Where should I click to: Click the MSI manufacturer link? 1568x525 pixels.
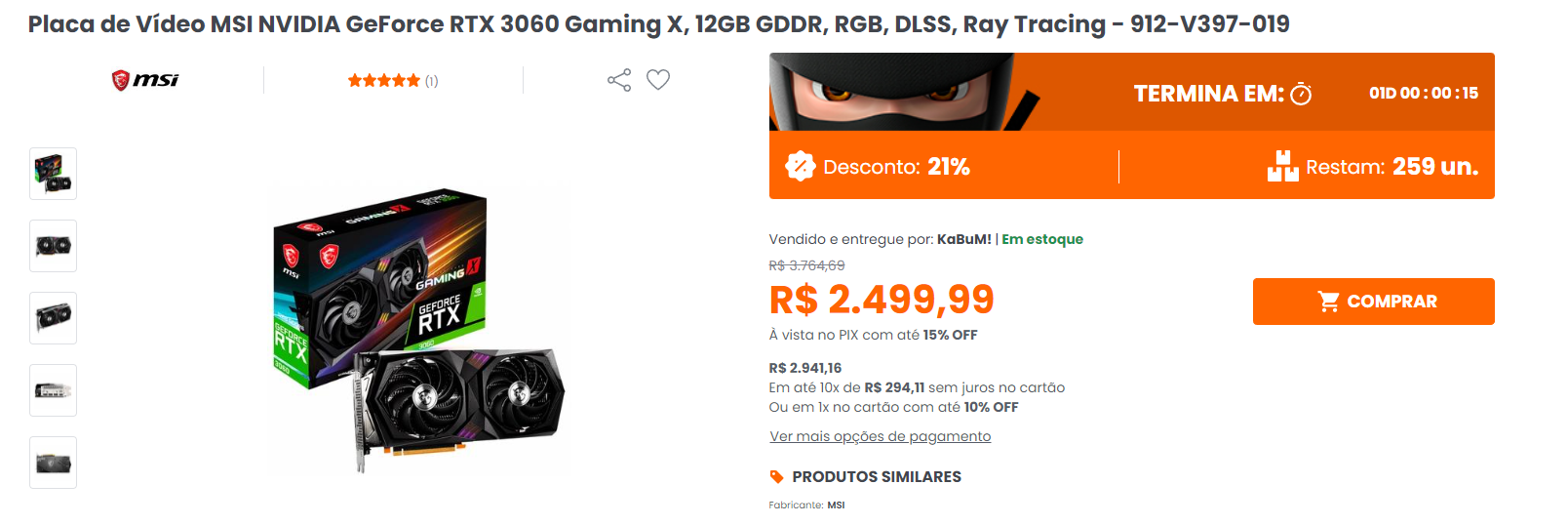836,505
